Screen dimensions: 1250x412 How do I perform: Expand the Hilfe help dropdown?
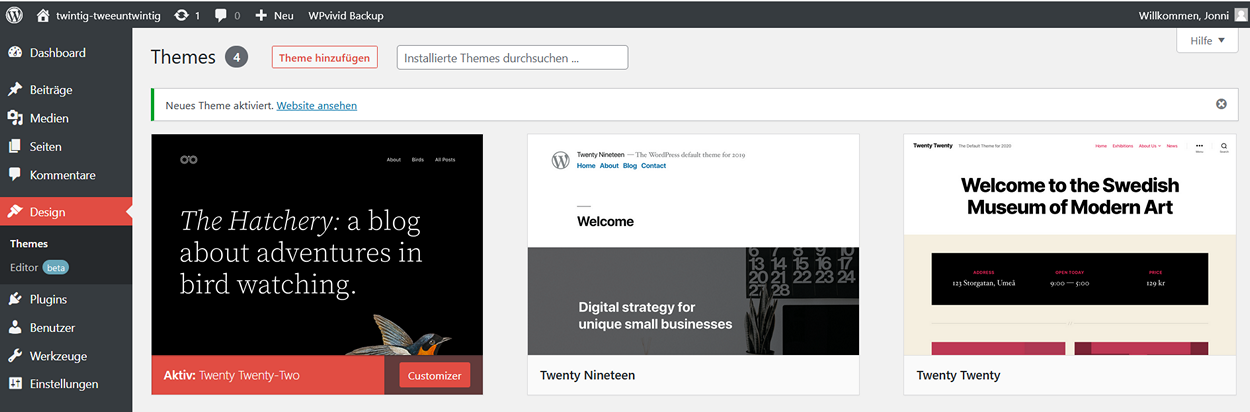pos(1207,41)
